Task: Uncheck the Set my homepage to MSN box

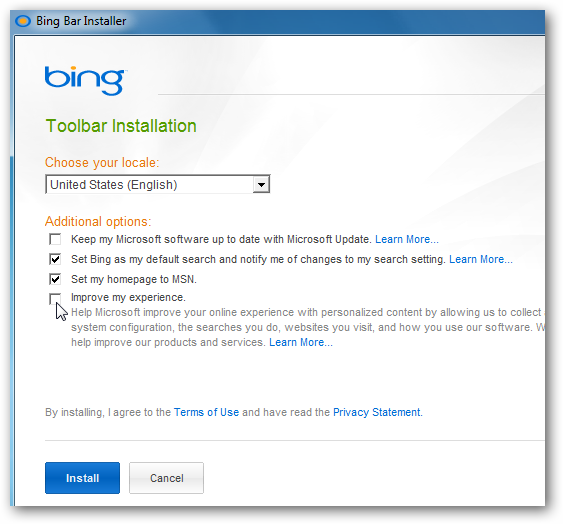Action: 55,279
